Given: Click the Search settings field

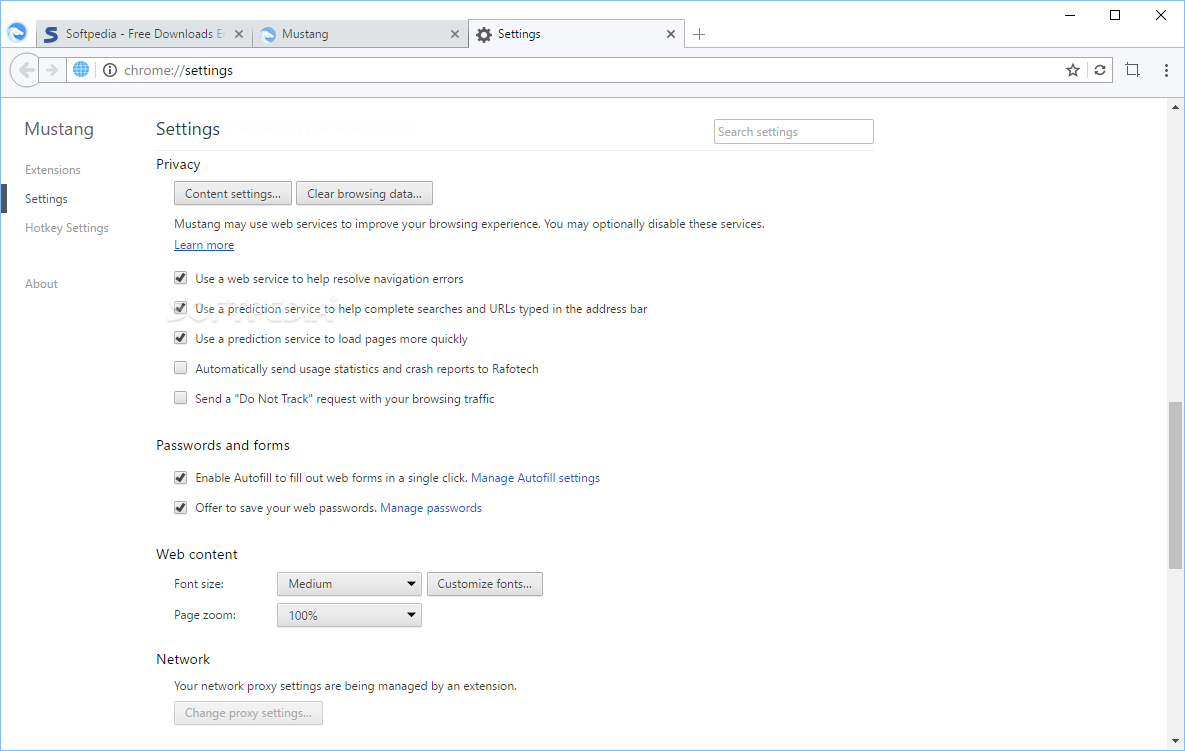Looking at the screenshot, I should pyautogui.click(x=794, y=131).
